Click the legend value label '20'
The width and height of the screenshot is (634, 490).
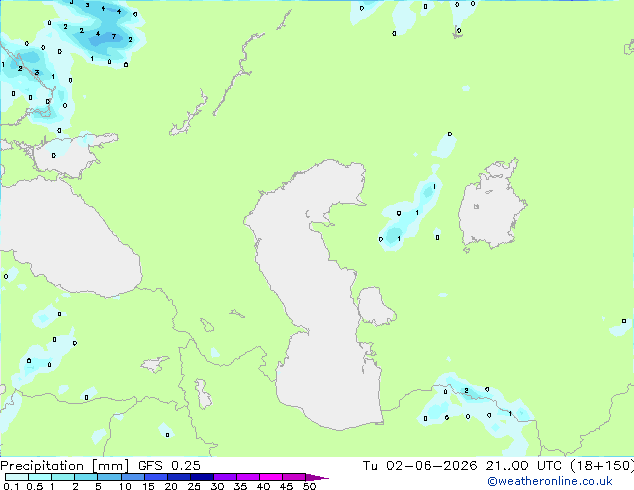click(171, 486)
